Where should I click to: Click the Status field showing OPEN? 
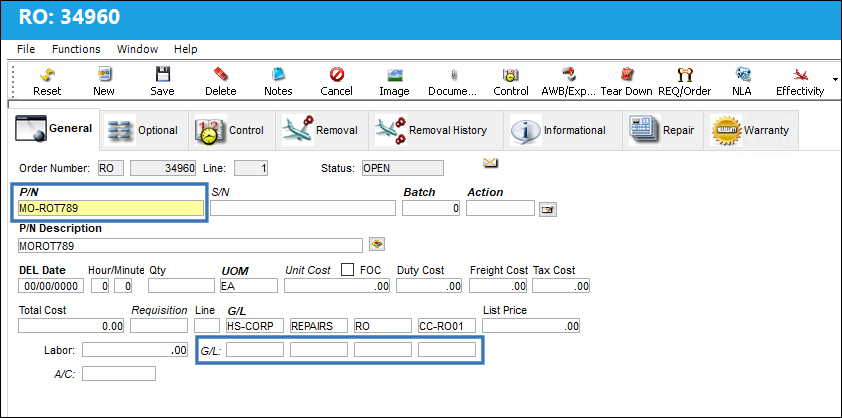point(403,168)
